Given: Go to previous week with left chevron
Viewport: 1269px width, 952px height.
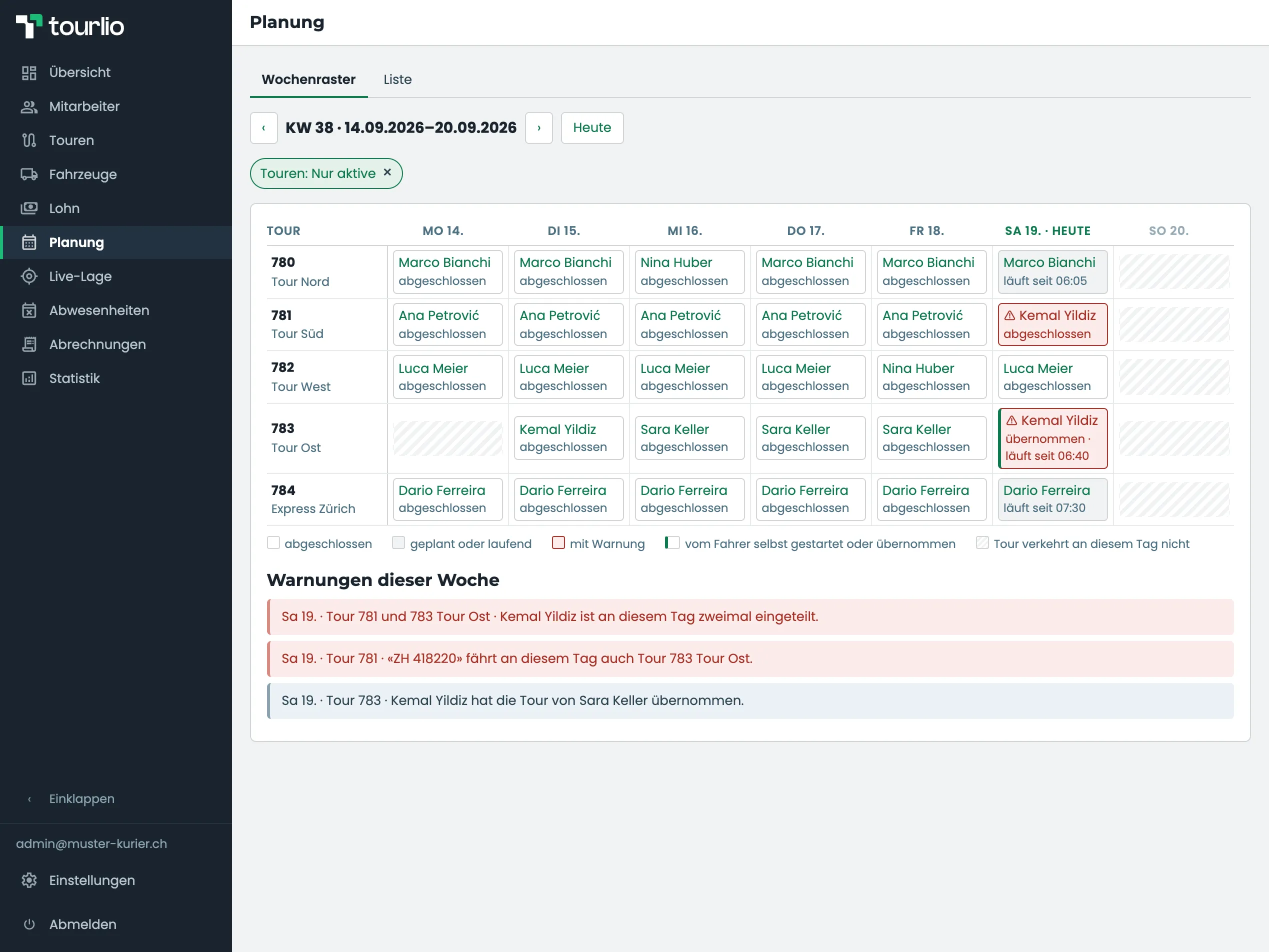Looking at the screenshot, I should (x=264, y=128).
